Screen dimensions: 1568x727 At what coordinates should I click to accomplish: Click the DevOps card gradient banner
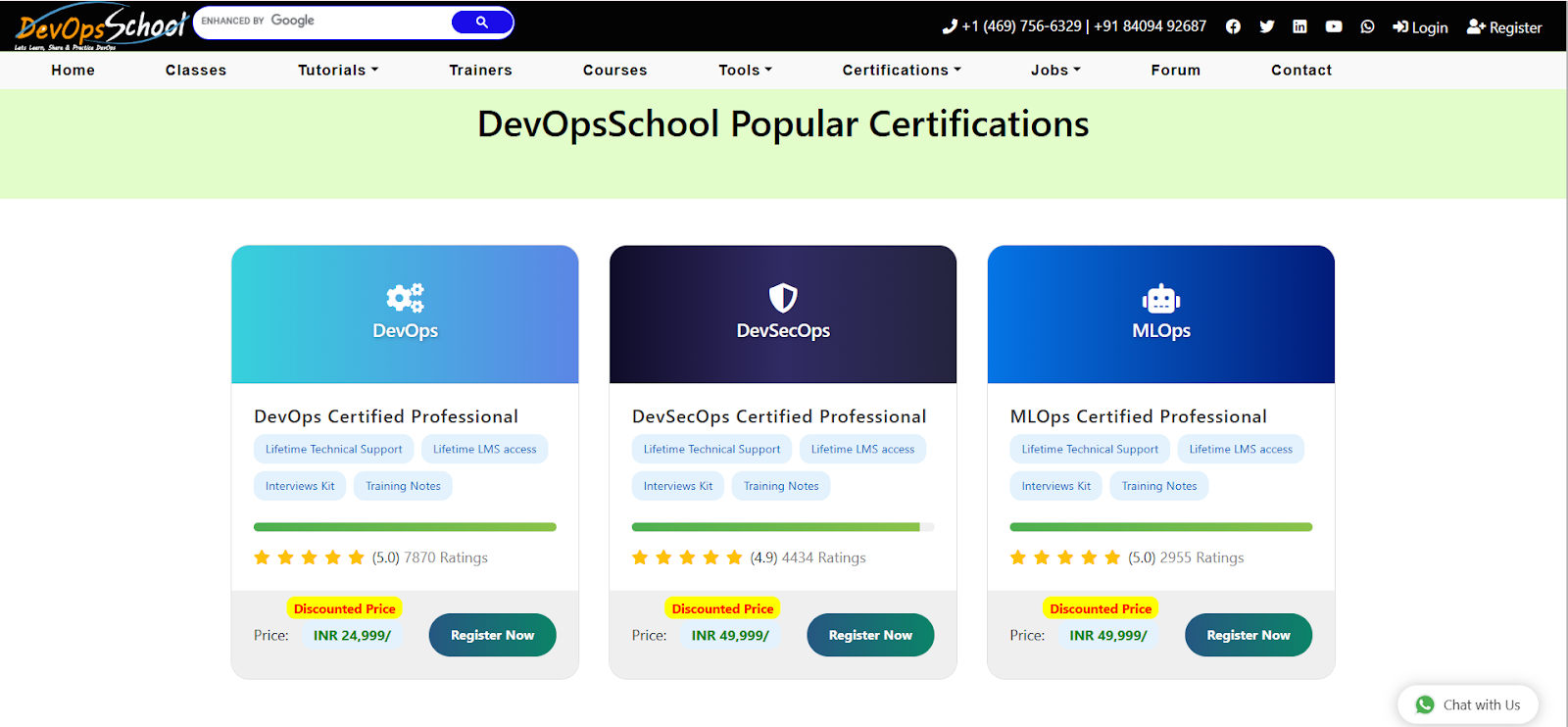pos(405,314)
